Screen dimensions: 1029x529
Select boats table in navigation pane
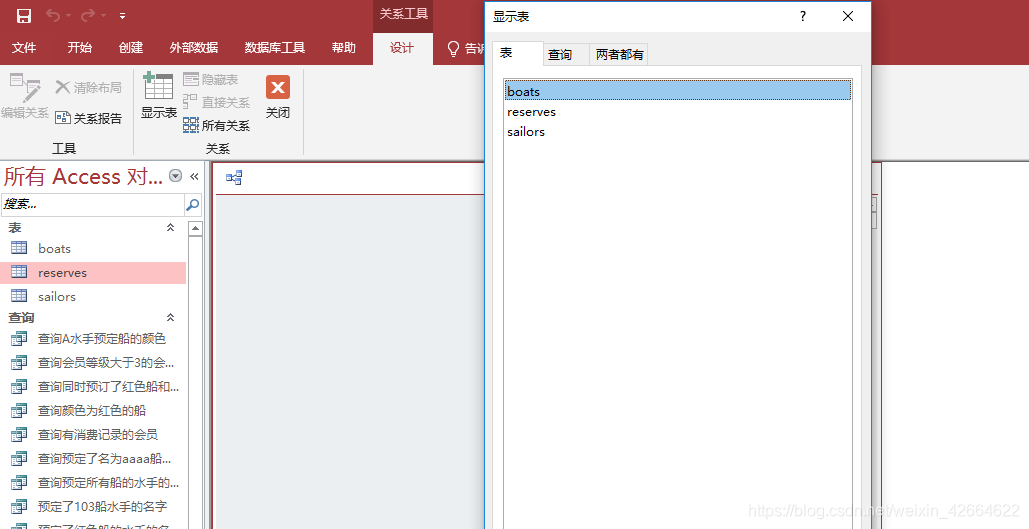point(93,248)
